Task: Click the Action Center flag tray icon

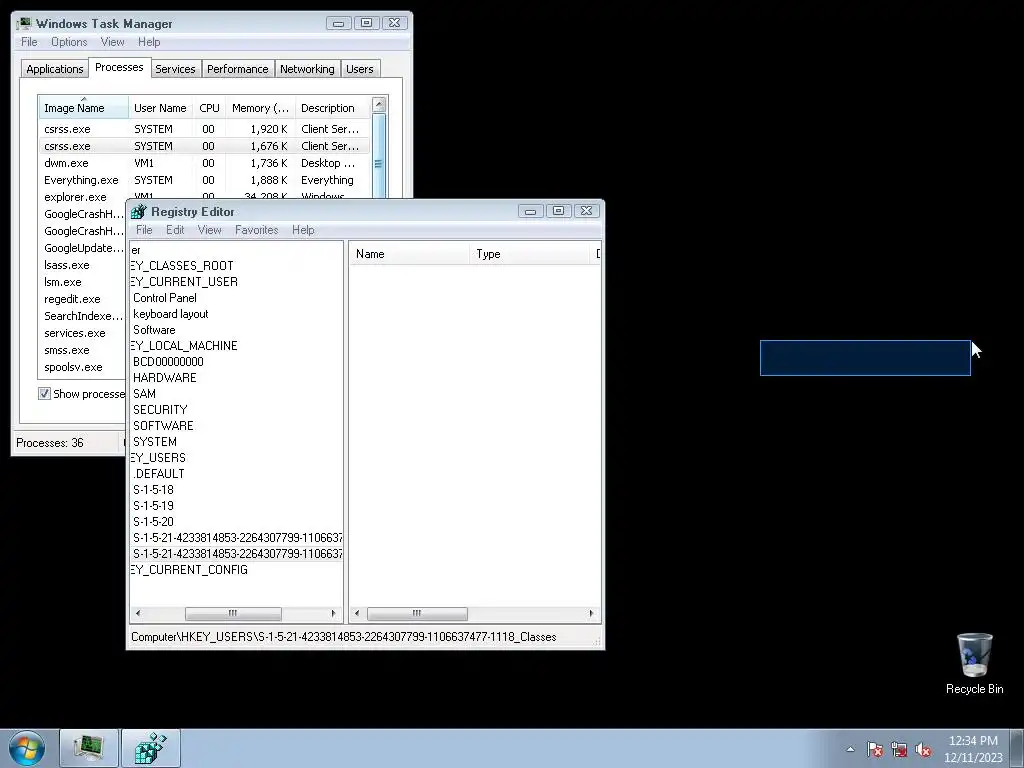Action: point(874,749)
